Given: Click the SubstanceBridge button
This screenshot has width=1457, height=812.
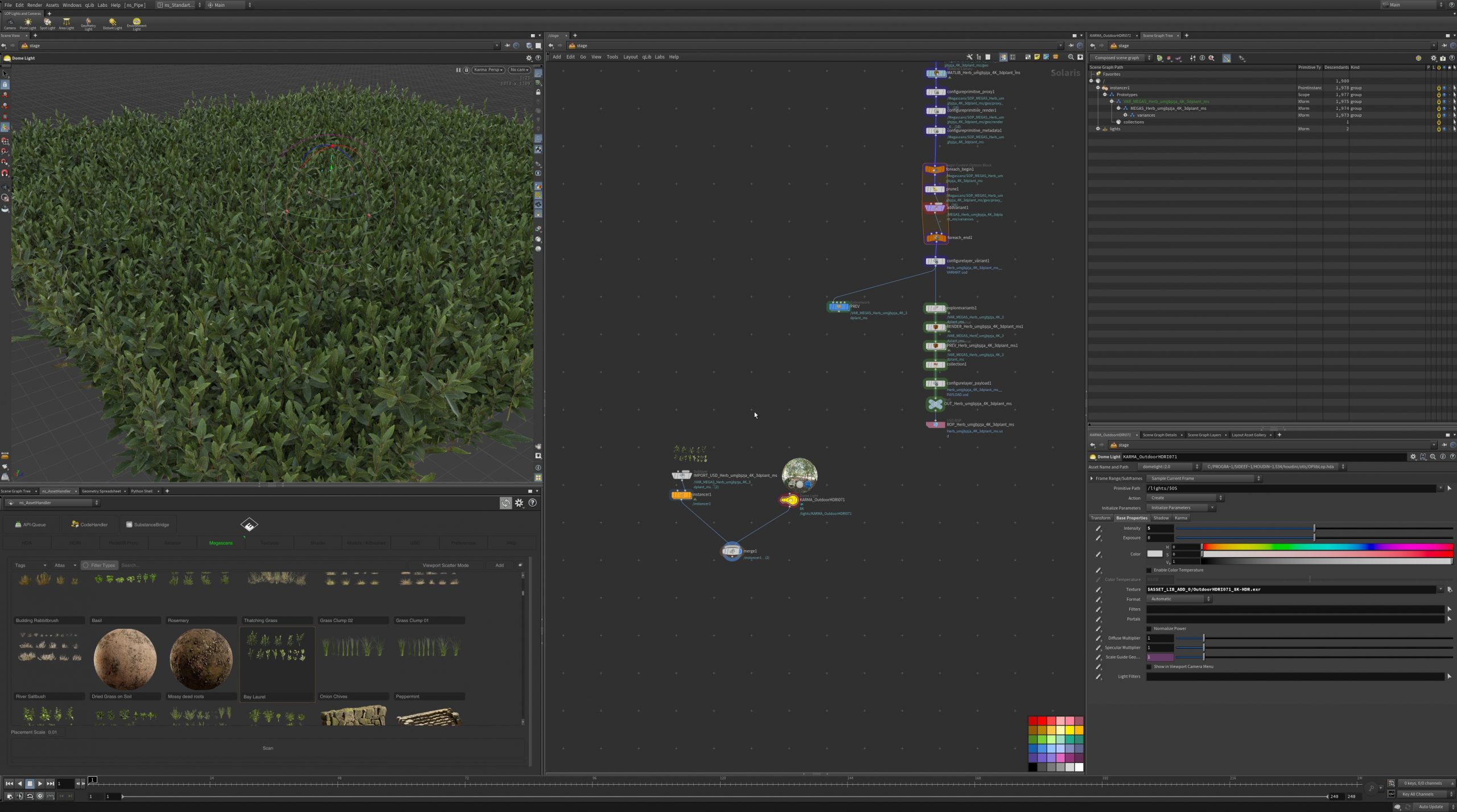Looking at the screenshot, I should click(x=147, y=525).
